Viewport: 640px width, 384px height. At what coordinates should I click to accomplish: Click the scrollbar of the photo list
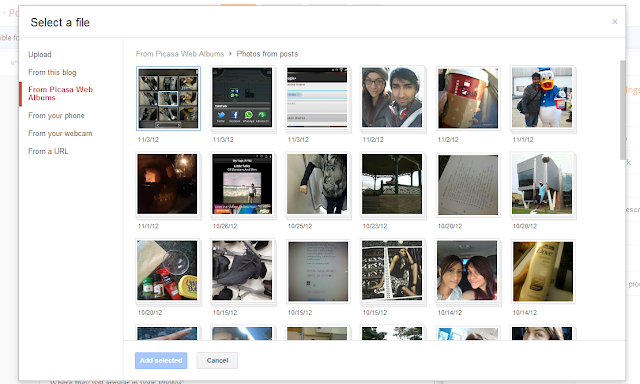click(x=622, y=110)
